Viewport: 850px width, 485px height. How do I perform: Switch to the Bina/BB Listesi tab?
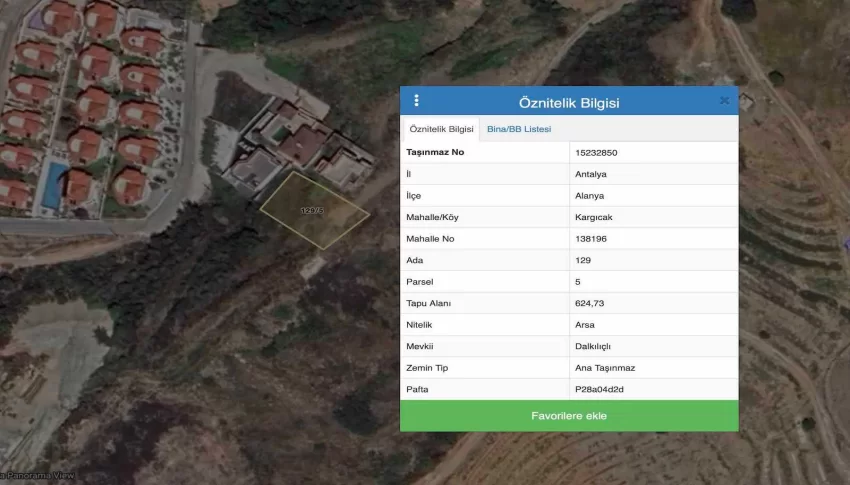pos(518,129)
